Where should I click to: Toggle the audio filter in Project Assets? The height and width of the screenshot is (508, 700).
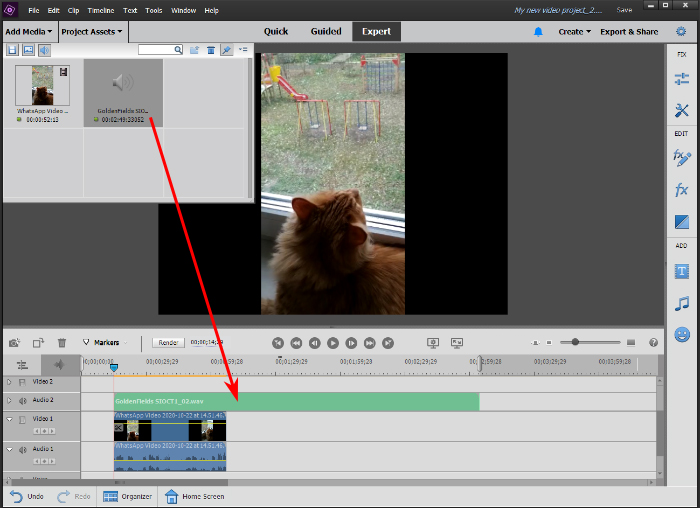click(x=44, y=50)
